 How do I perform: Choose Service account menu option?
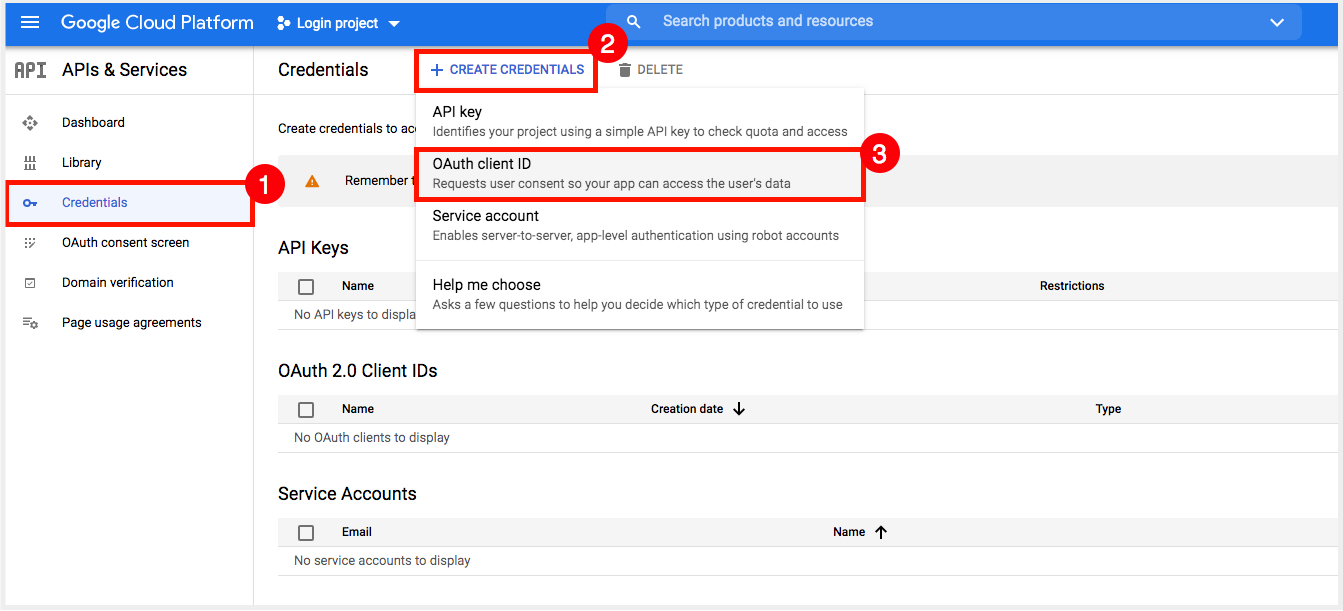click(640, 225)
